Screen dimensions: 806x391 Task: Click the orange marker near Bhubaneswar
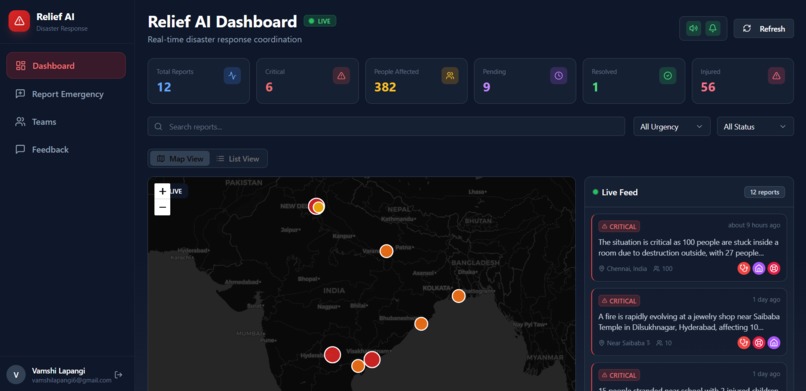pyautogui.click(x=421, y=324)
